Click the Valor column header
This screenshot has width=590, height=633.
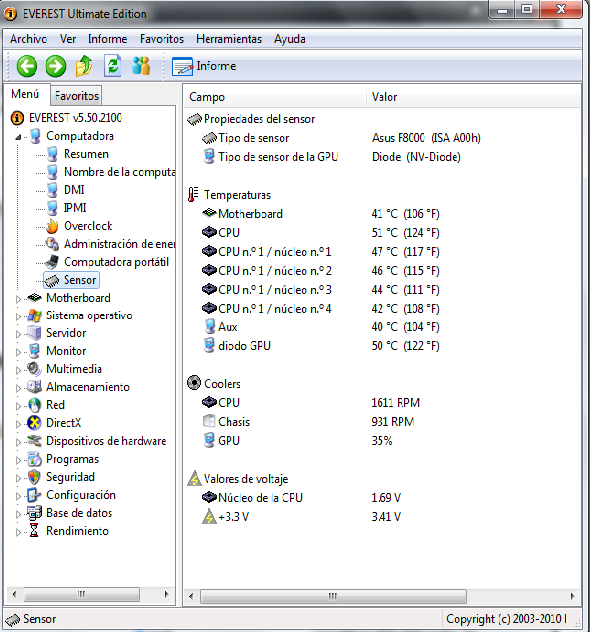coord(473,97)
